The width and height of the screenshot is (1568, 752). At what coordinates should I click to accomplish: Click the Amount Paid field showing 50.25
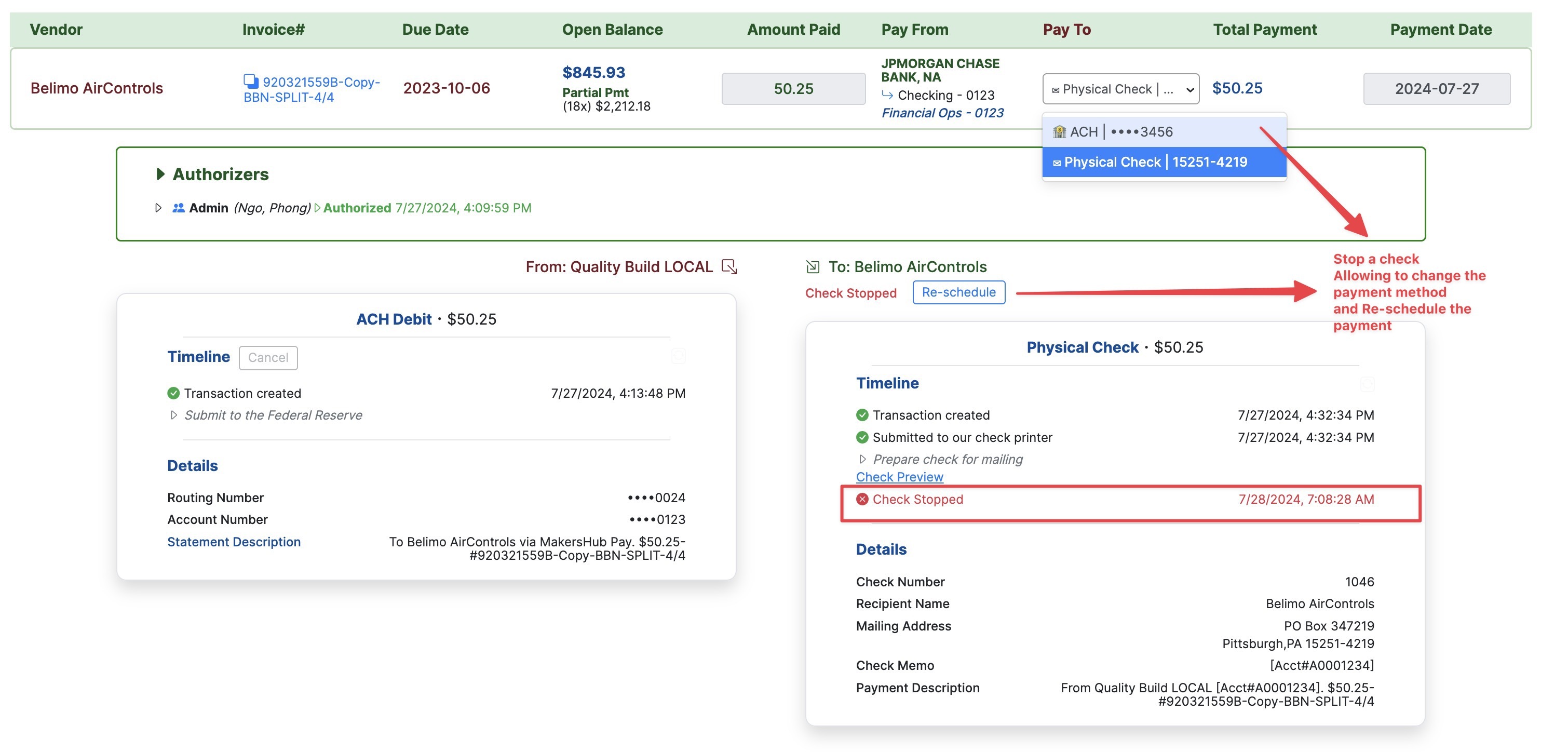pos(793,89)
